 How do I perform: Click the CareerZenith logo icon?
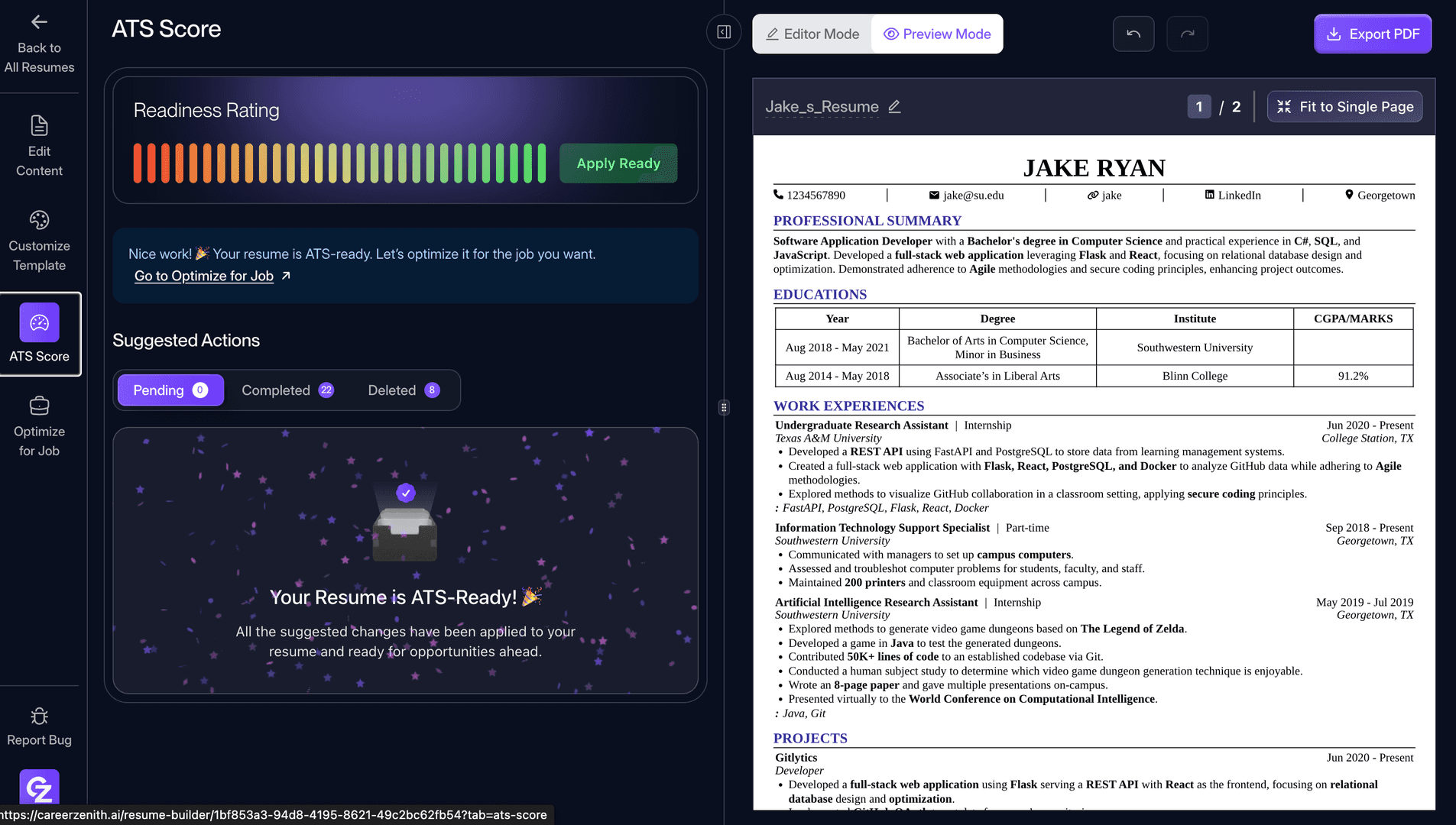39,787
